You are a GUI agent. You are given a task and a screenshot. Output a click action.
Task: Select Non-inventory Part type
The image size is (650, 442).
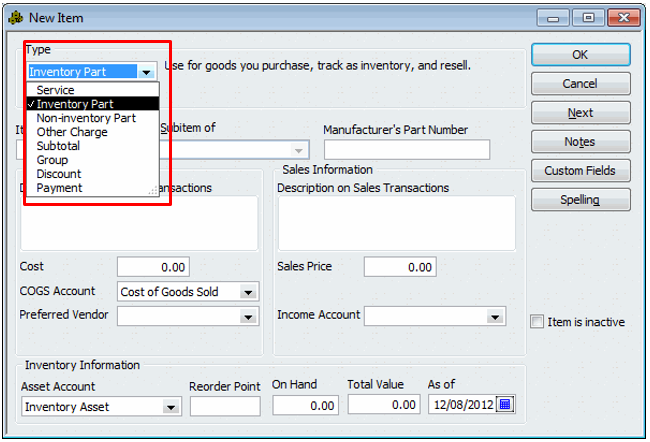coord(93,118)
